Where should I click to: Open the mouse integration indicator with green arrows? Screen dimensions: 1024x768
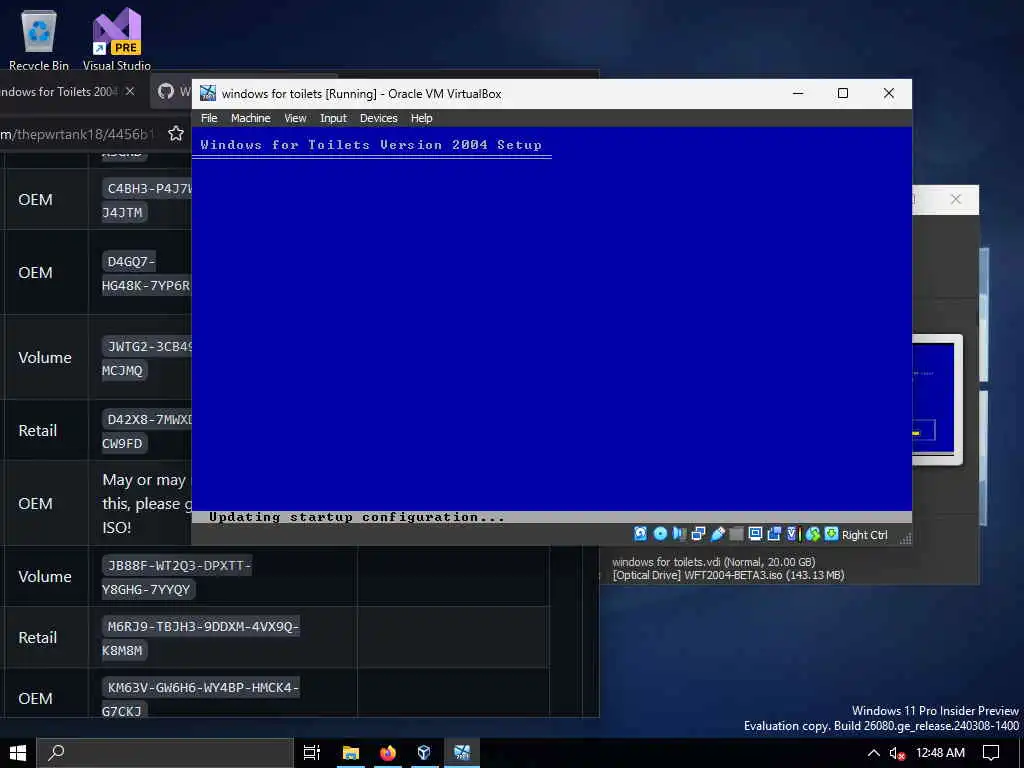click(x=812, y=534)
